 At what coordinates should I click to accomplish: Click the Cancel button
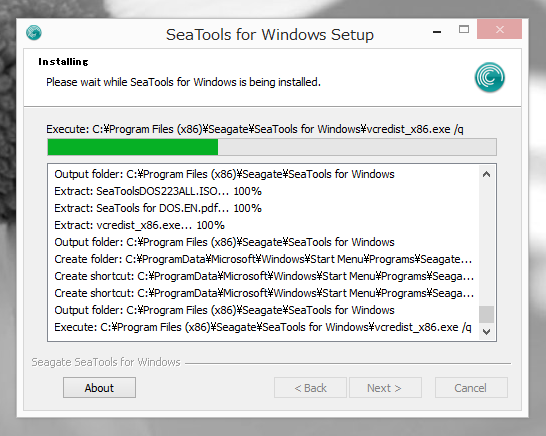[x=471, y=388]
